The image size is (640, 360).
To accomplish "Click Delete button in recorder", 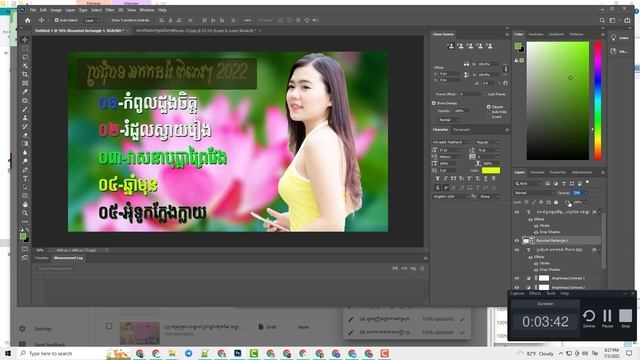I will tap(589, 318).
